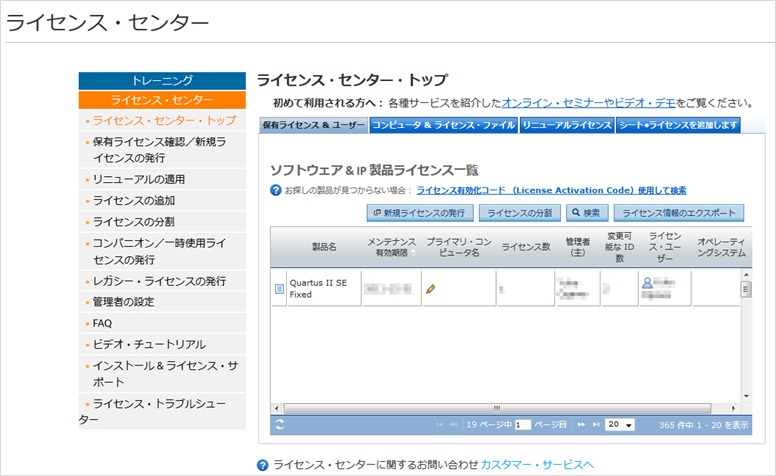Click the help icon beside ライセンス・センターに関するお問い合わせ

point(263,465)
